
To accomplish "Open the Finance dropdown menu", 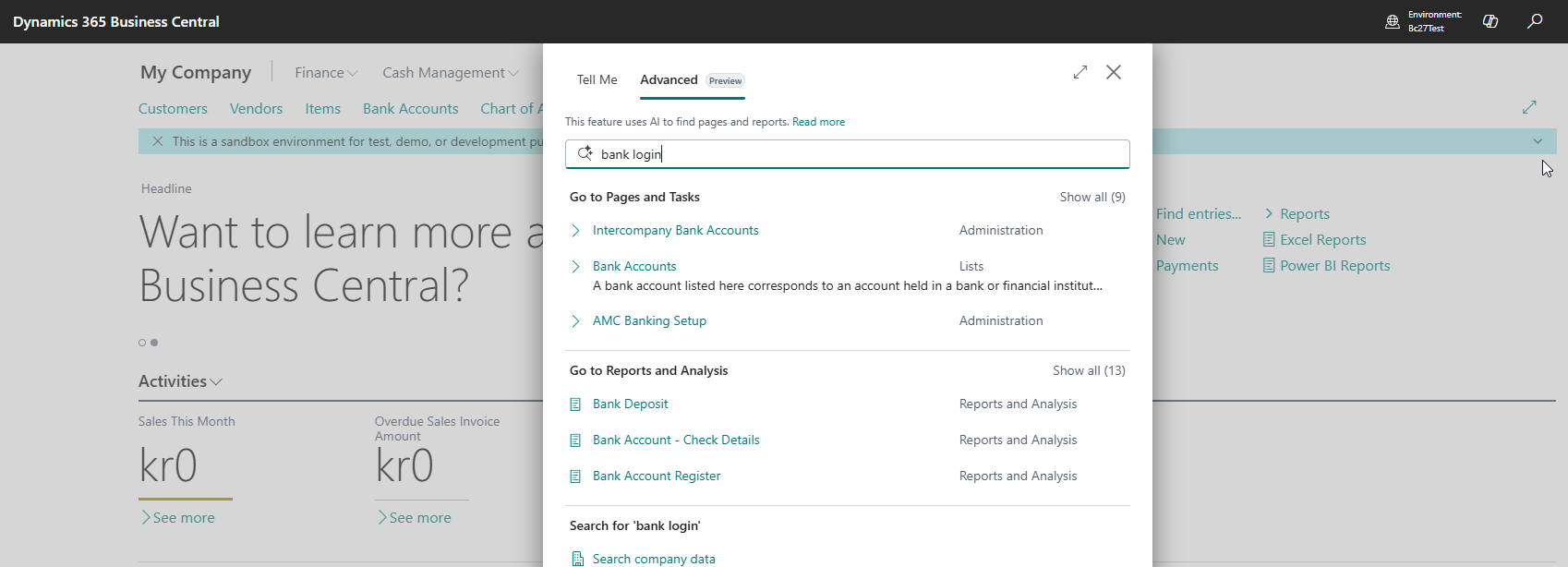I will (326, 72).
